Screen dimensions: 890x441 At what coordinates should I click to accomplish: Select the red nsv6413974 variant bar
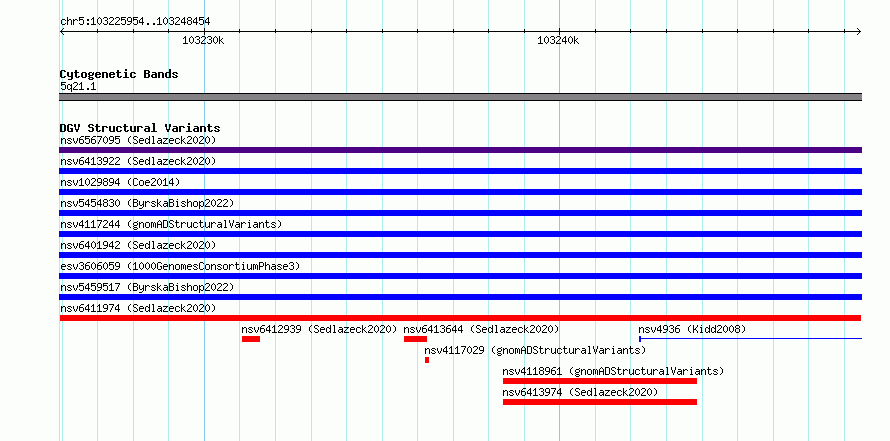tap(600, 402)
